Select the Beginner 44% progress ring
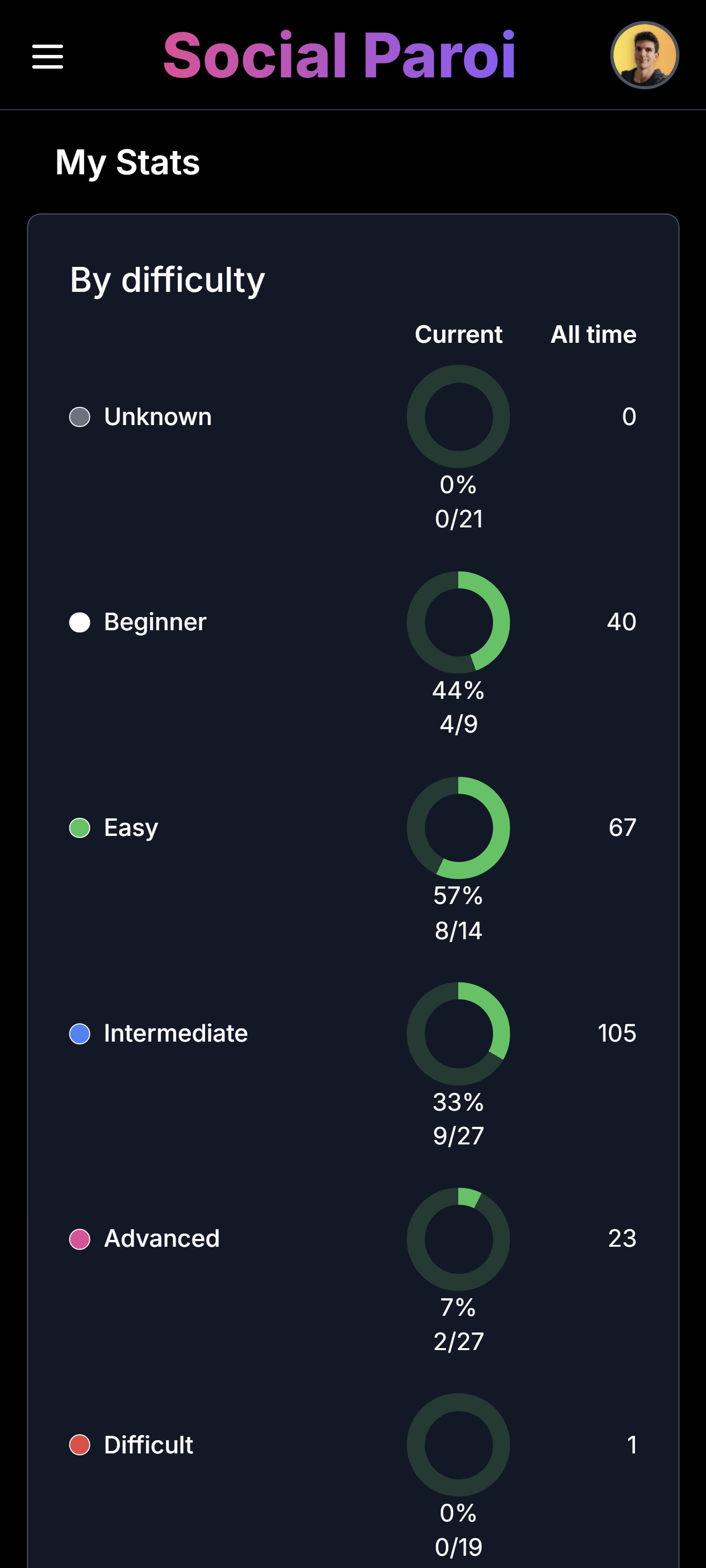706x1568 pixels. point(458,622)
